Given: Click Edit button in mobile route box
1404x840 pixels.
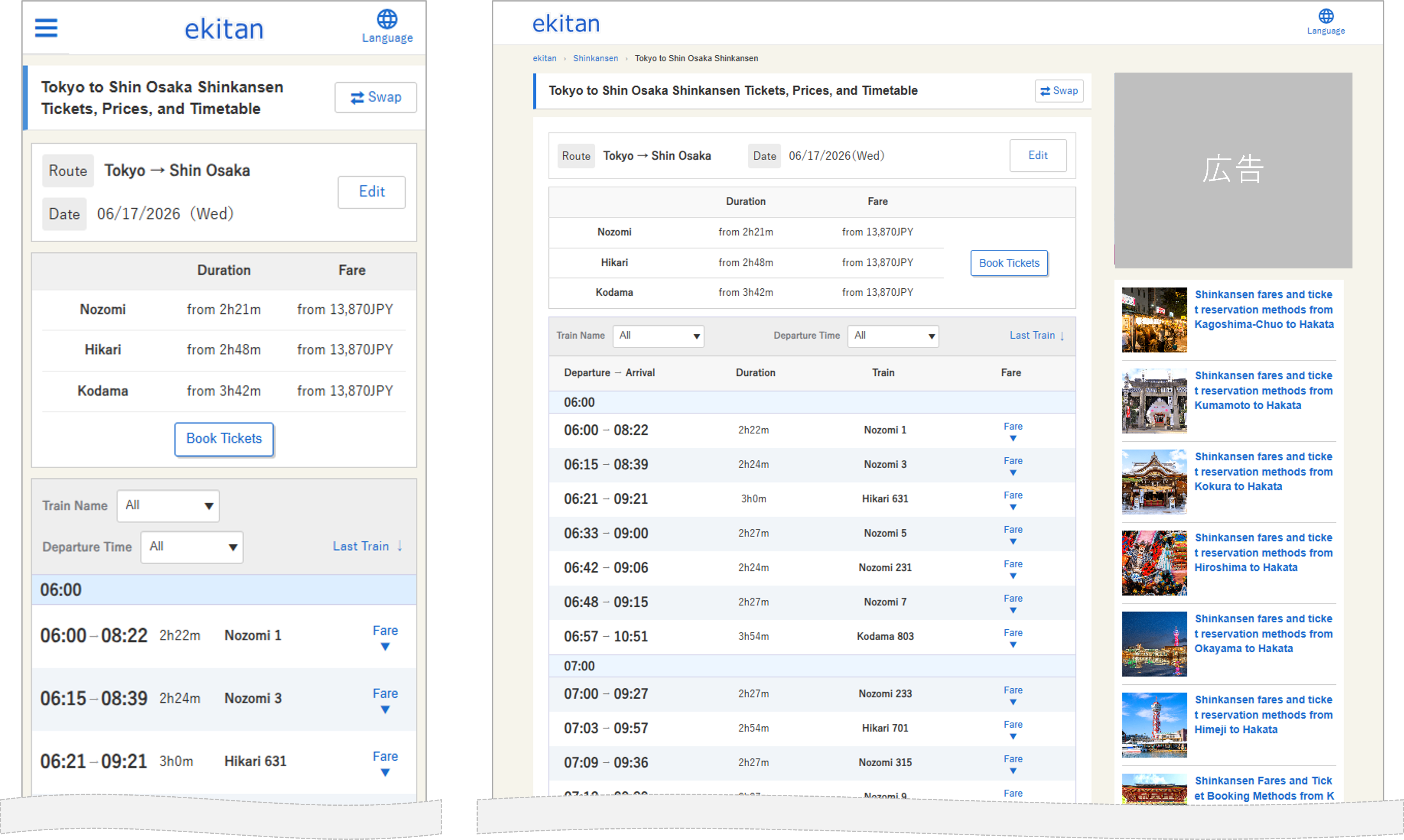Looking at the screenshot, I should (371, 192).
